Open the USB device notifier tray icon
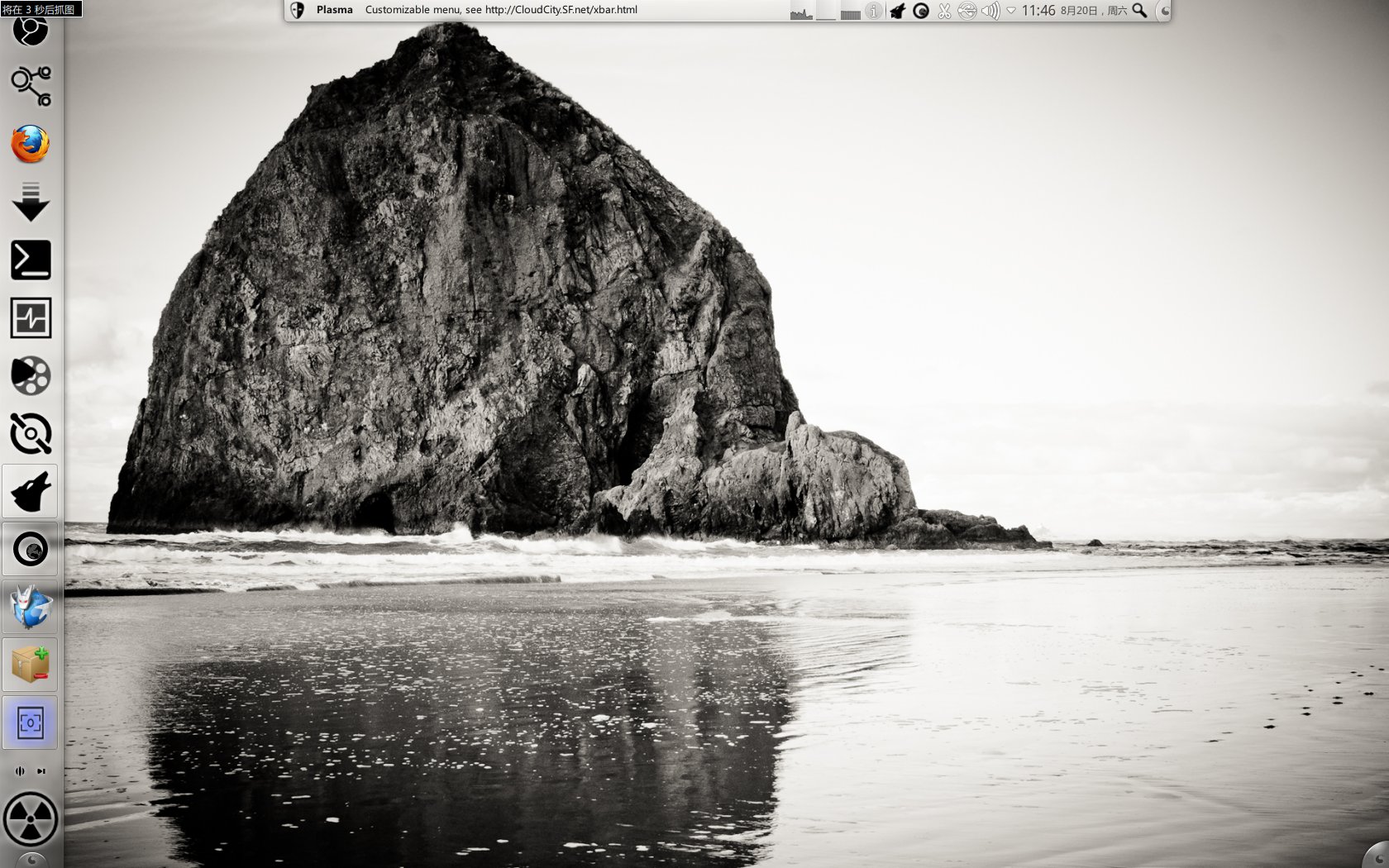 [967, 11]
